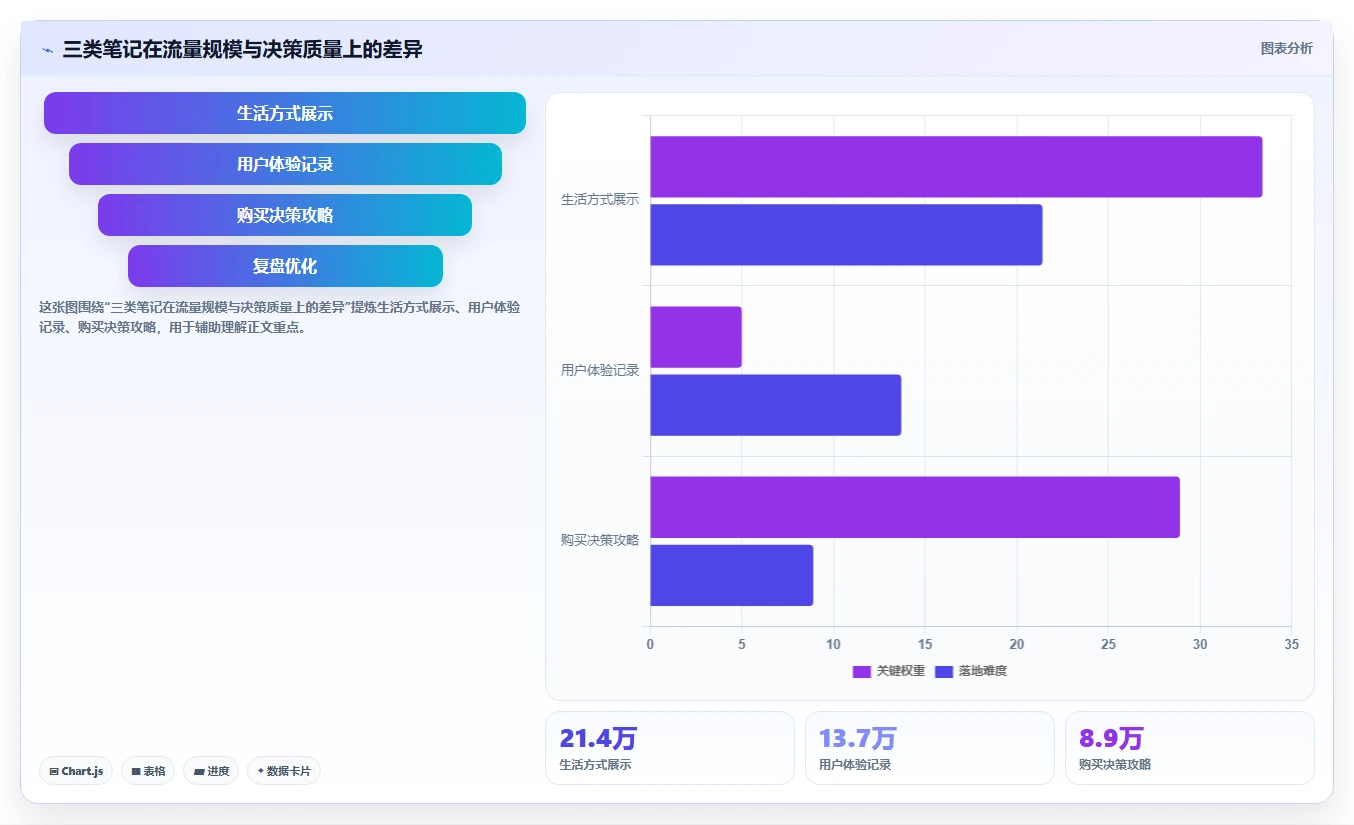
Task: Click the 生活方式展示 y-axis label
Action: [600, 200]
